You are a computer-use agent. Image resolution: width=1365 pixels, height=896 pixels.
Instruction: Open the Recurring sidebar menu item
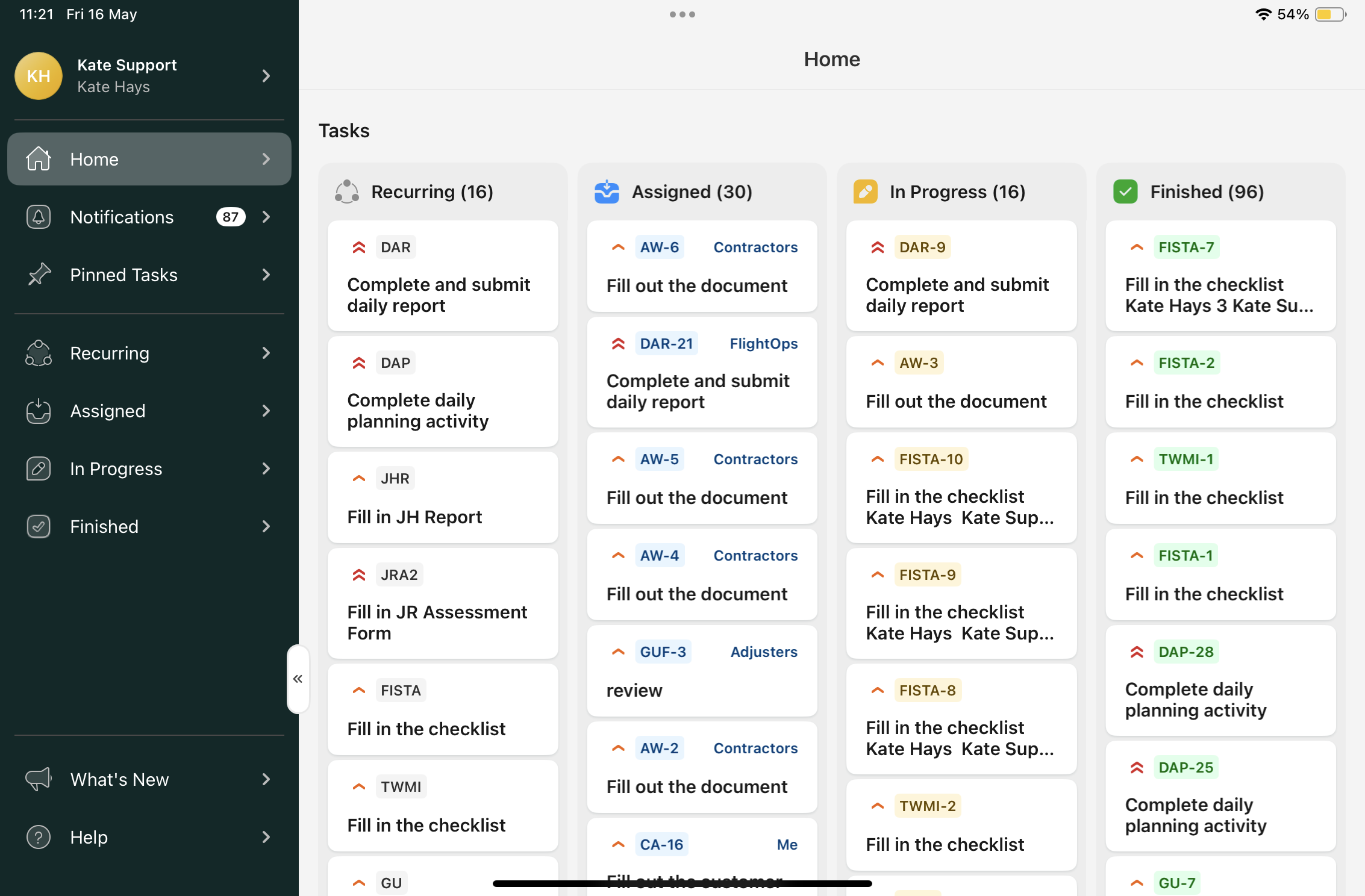coord(110,353)
